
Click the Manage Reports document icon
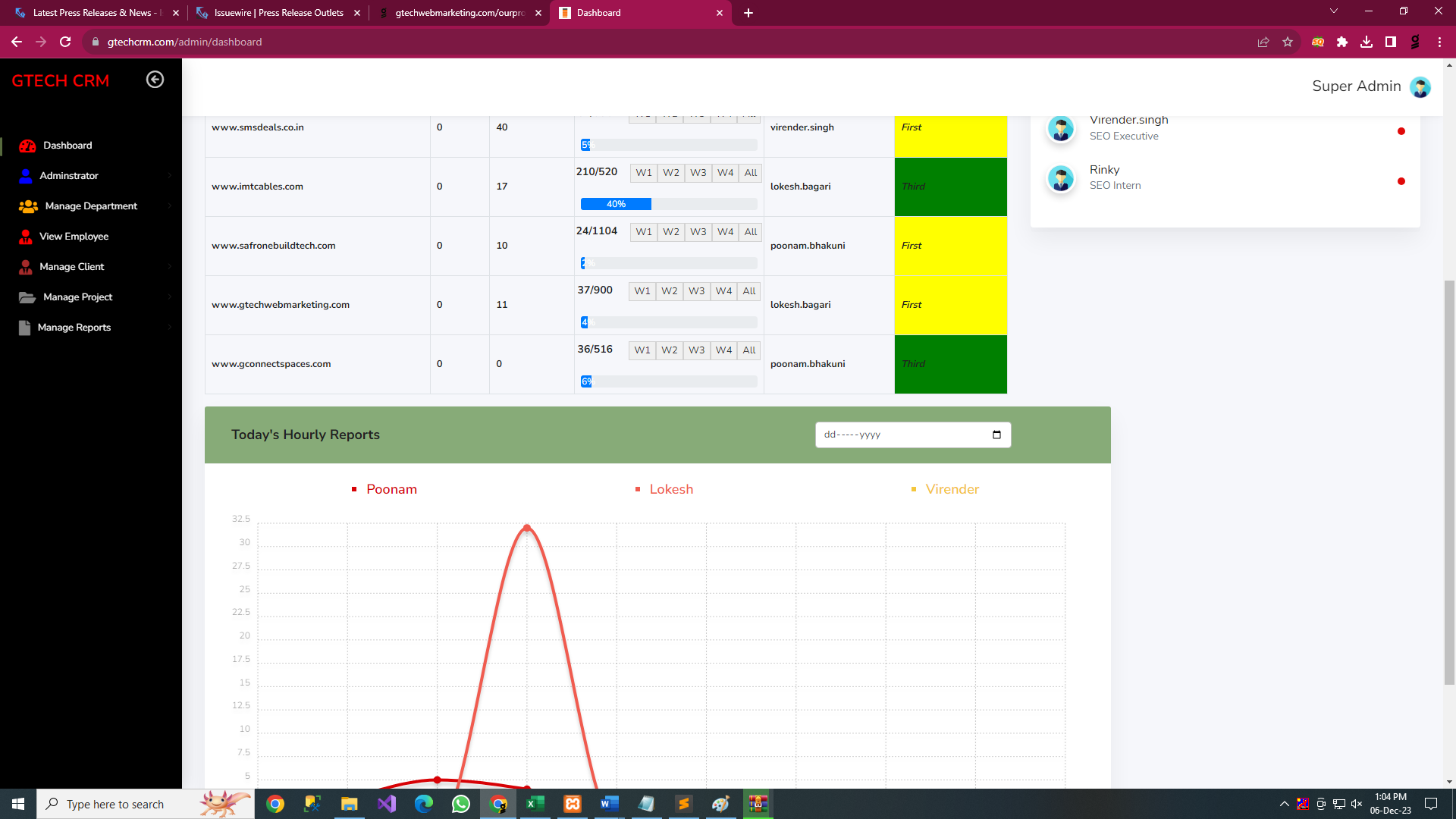[x=24, y=327]
